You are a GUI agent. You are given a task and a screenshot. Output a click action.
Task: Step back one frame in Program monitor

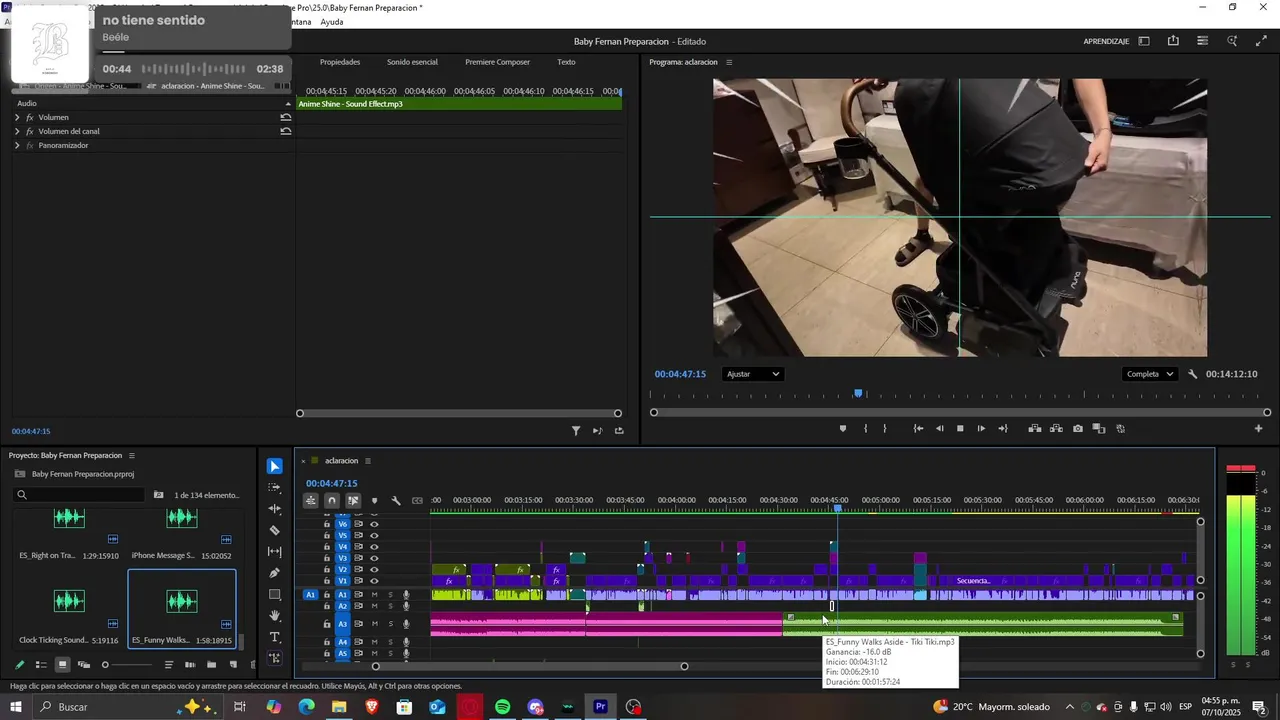click(939, 428)
